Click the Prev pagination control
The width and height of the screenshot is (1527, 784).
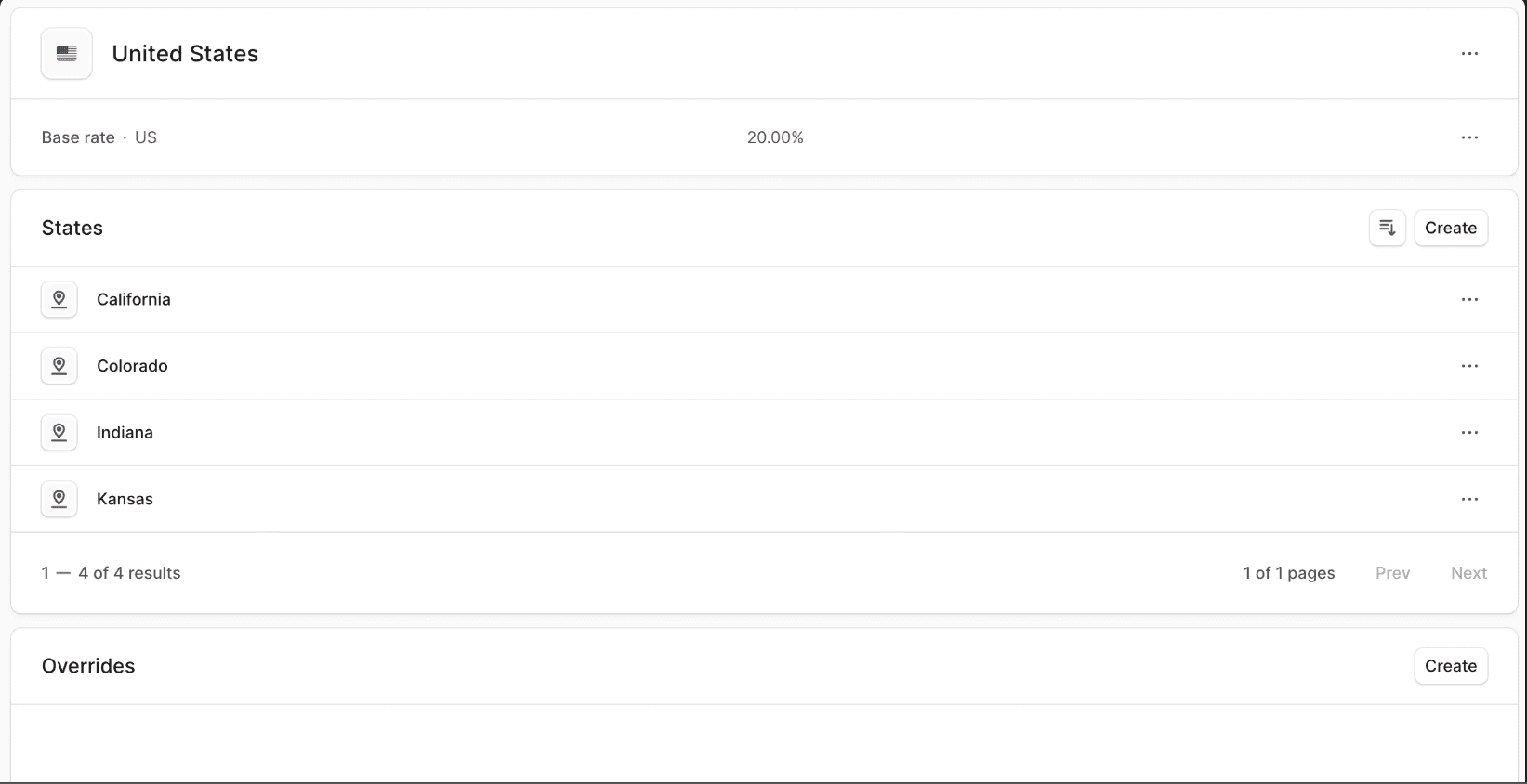[1392, 573]
